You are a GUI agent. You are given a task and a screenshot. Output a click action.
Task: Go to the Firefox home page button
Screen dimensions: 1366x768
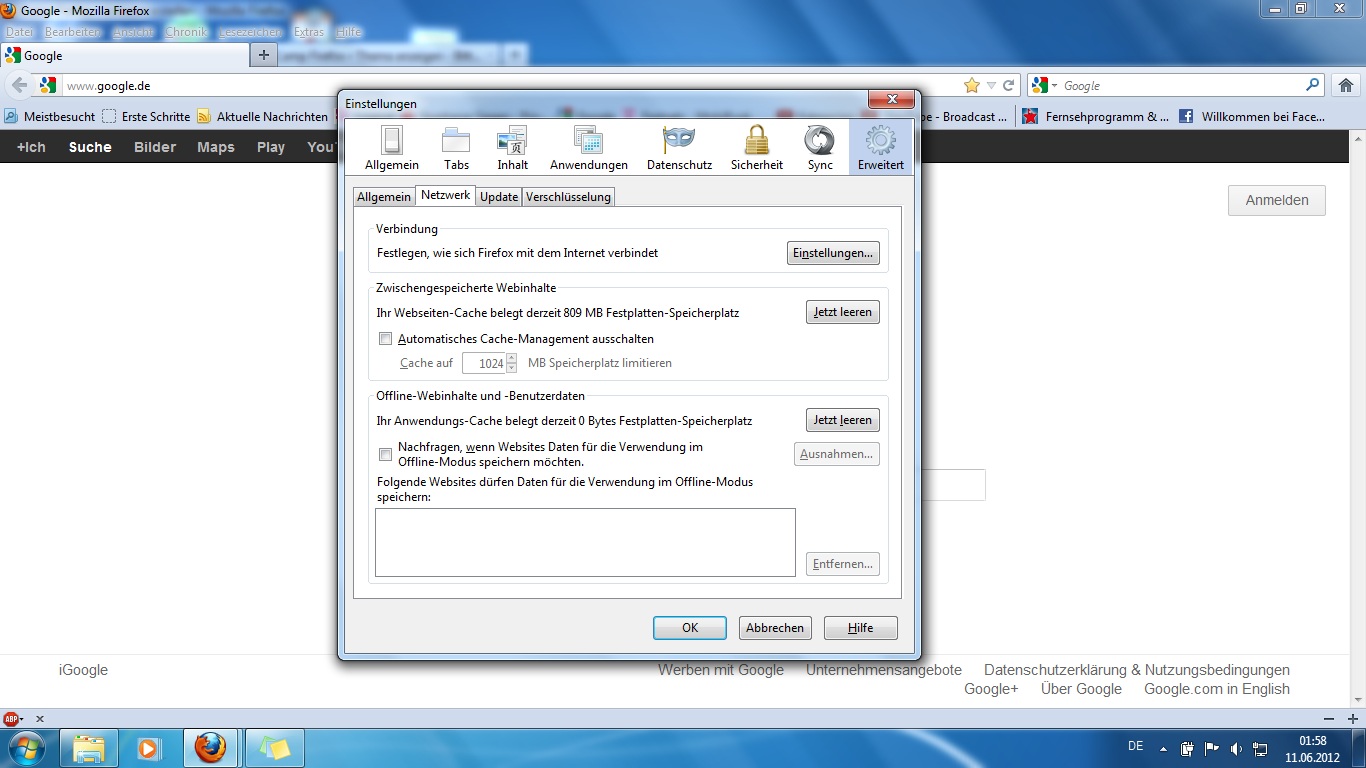1346,85
